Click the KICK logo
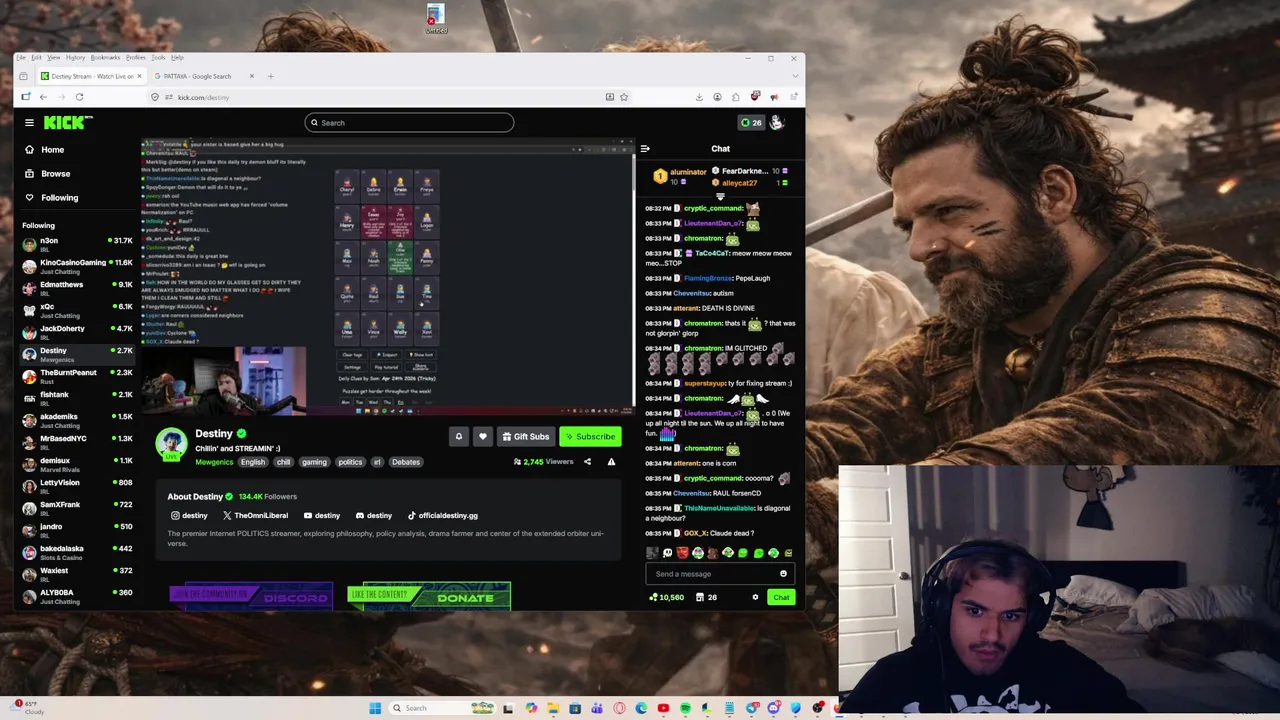Screen dimensions: 1280x720 (67, 122)
